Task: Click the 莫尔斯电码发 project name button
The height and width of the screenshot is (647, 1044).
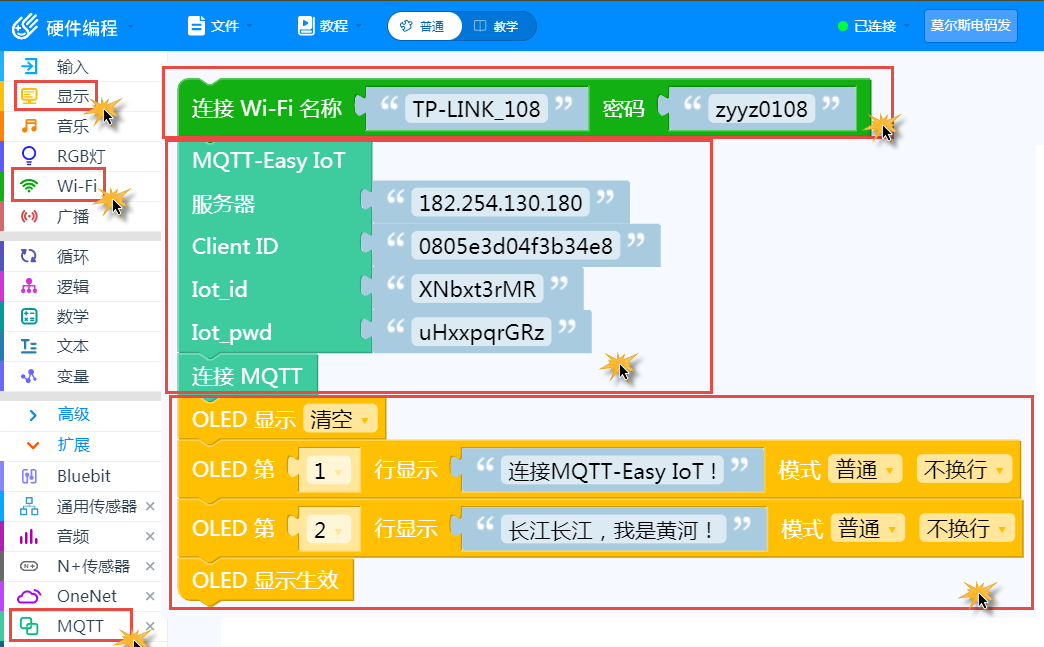Action: tap(970, 26)
